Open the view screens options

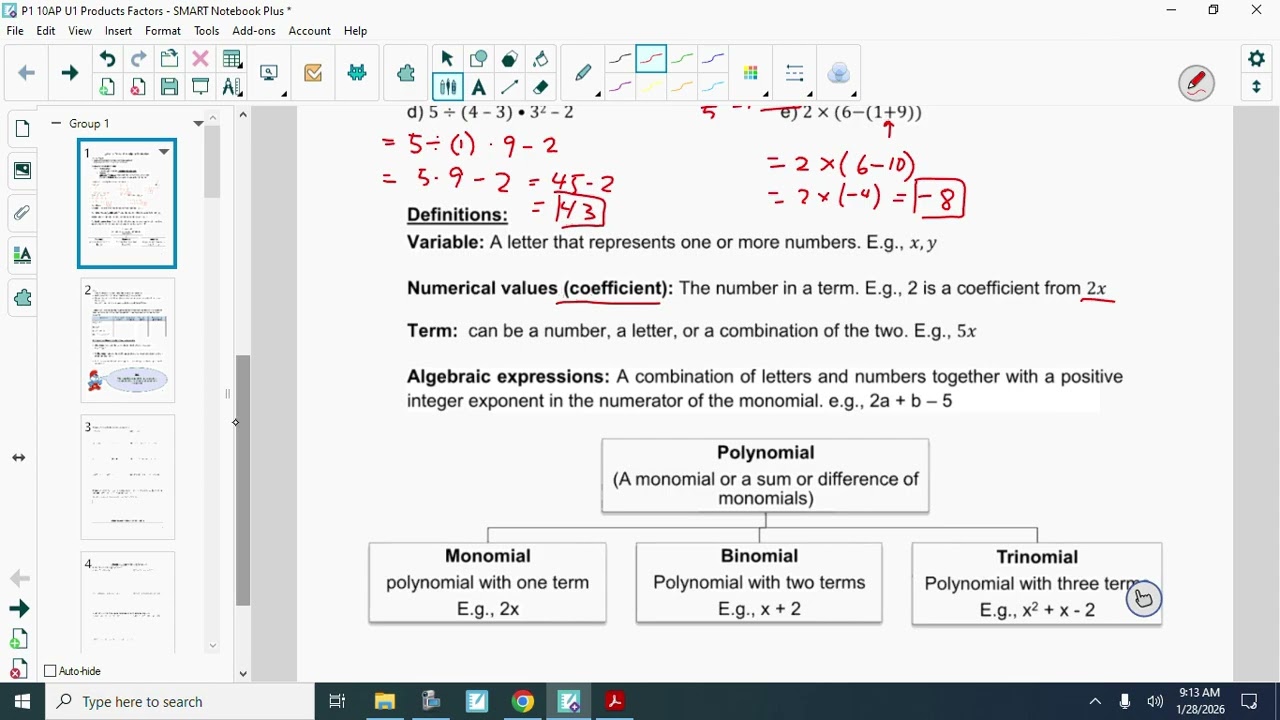270,73
